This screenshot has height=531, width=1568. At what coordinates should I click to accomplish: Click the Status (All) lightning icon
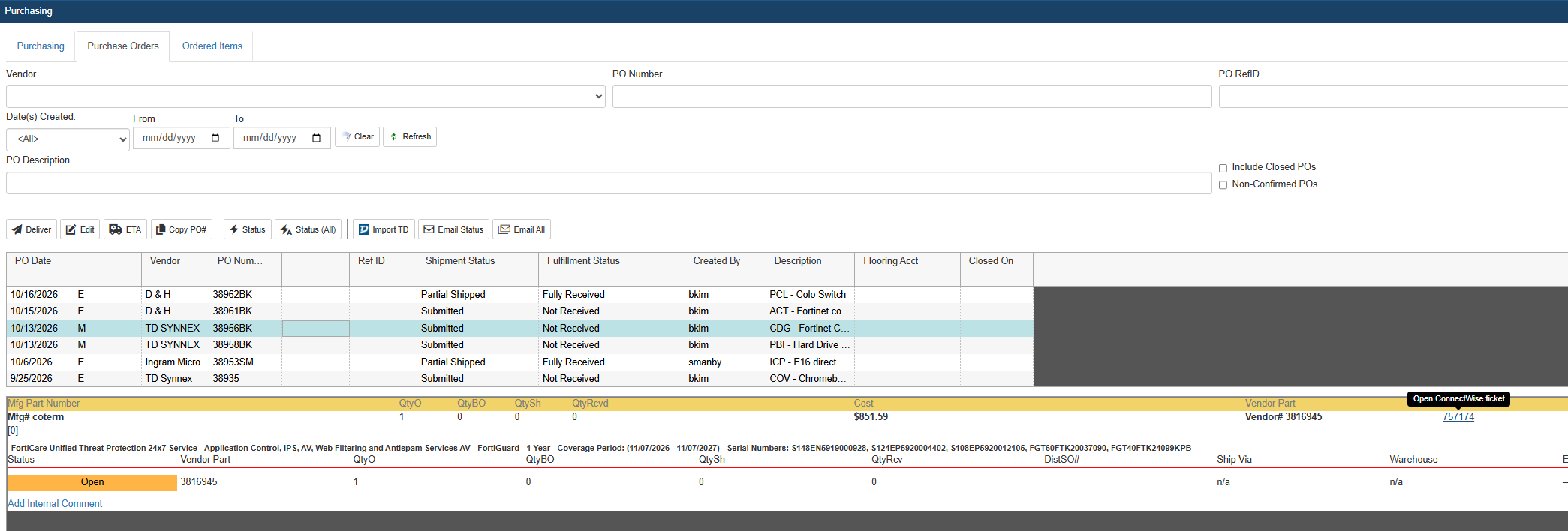click(286, 229)
